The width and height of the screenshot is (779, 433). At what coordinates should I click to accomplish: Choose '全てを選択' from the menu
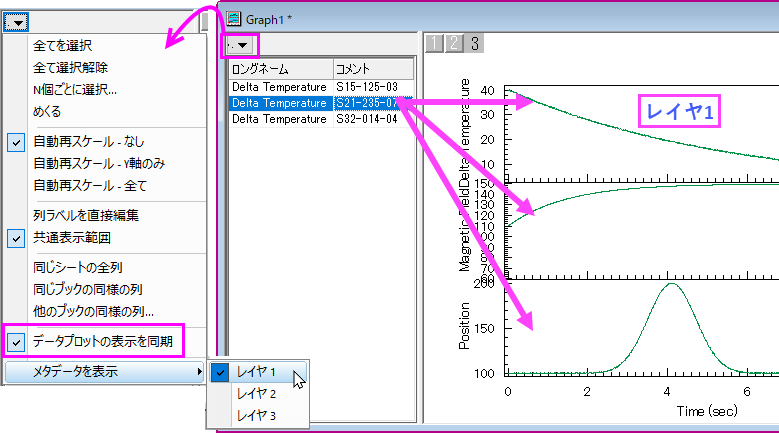62,46
